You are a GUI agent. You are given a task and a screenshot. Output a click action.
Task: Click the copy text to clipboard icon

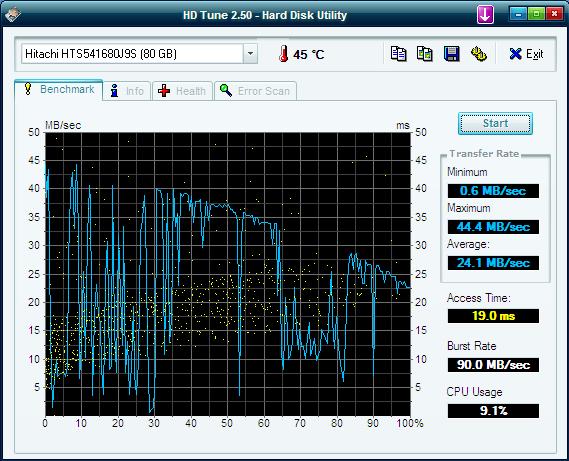pos(398,54)
